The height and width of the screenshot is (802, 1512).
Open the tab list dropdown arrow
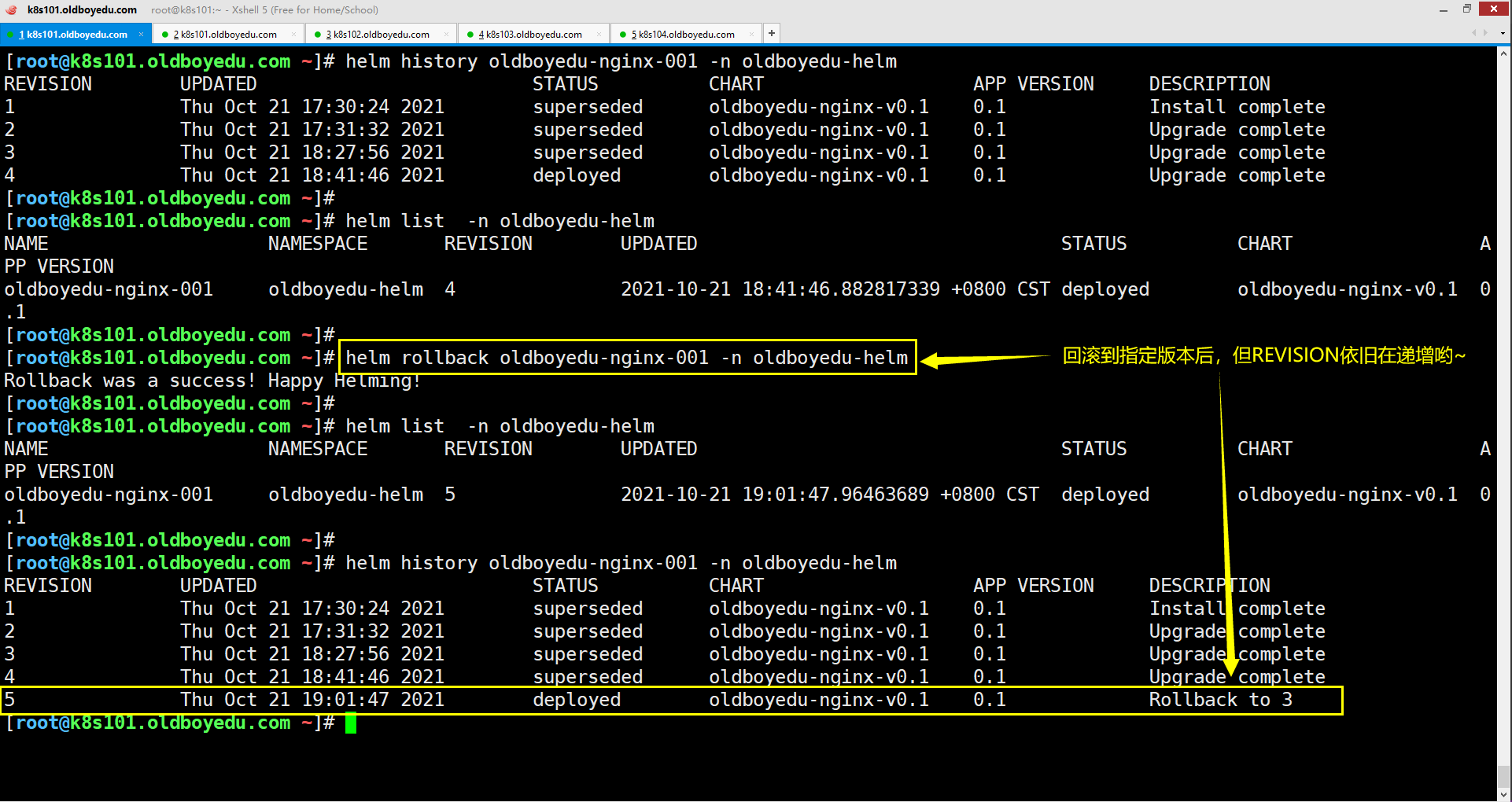[1503, 34]
